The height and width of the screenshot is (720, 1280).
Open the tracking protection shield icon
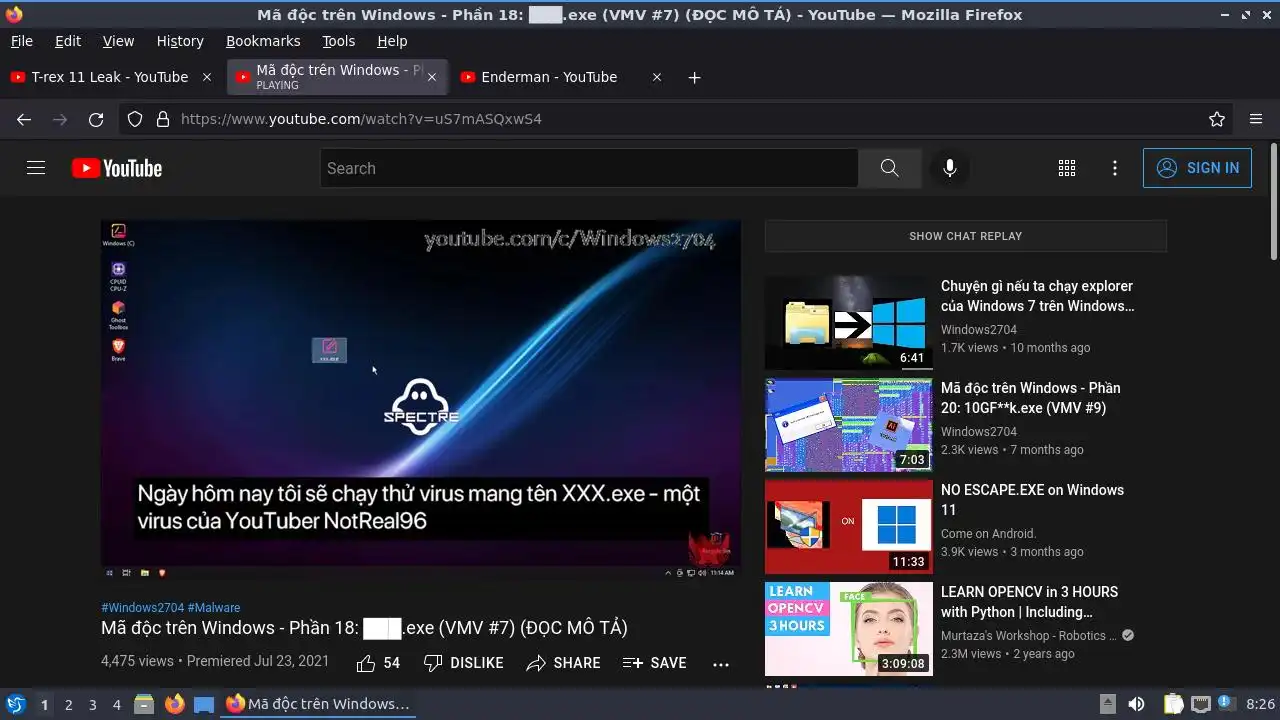point(135,119)
